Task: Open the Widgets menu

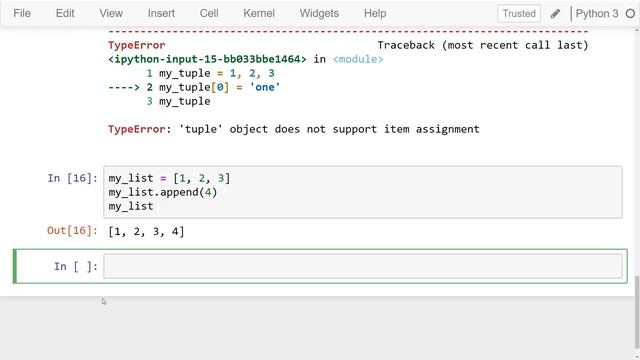Action: 319,13
